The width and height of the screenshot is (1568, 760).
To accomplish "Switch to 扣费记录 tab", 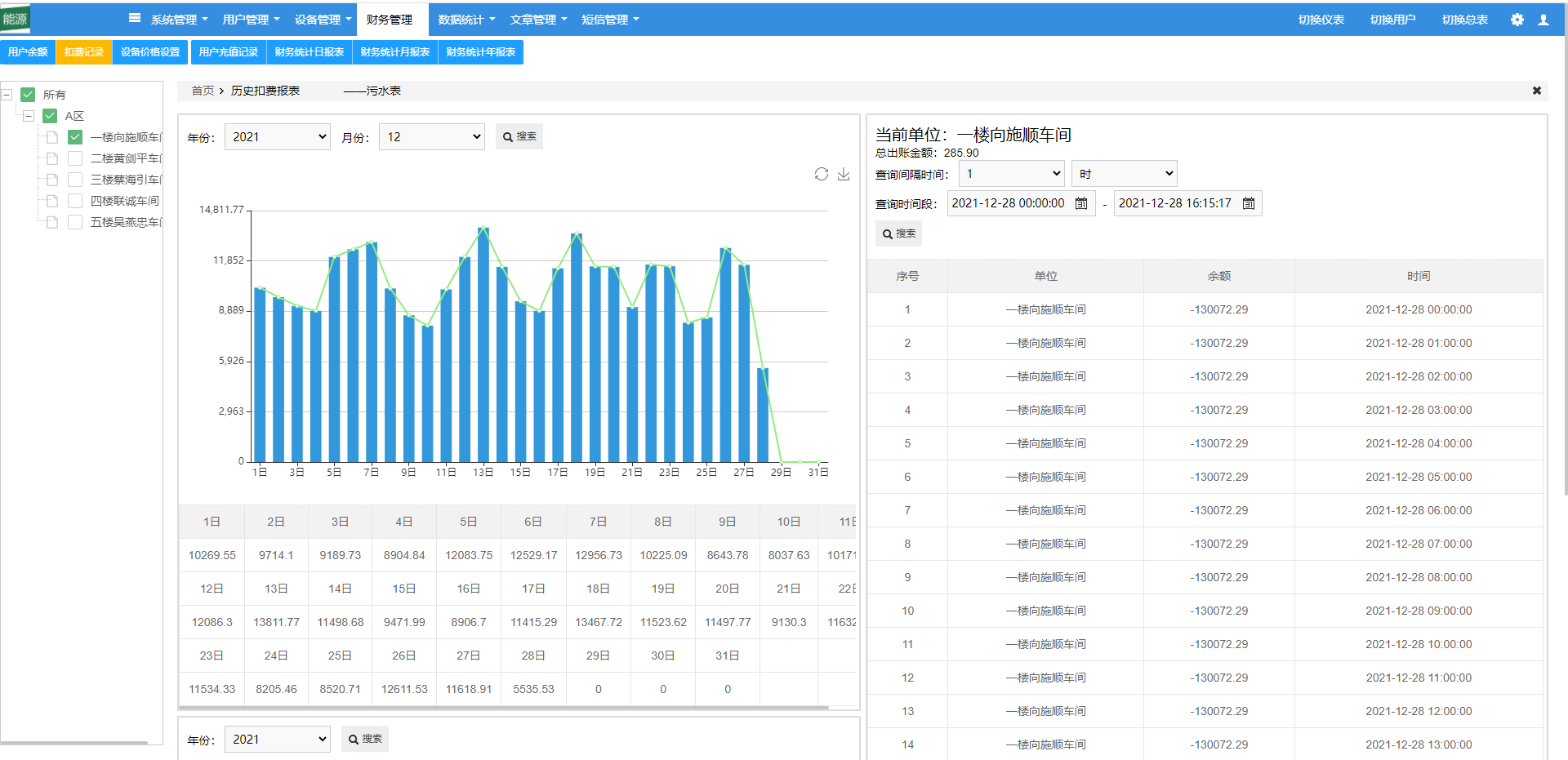I will 84,52.
